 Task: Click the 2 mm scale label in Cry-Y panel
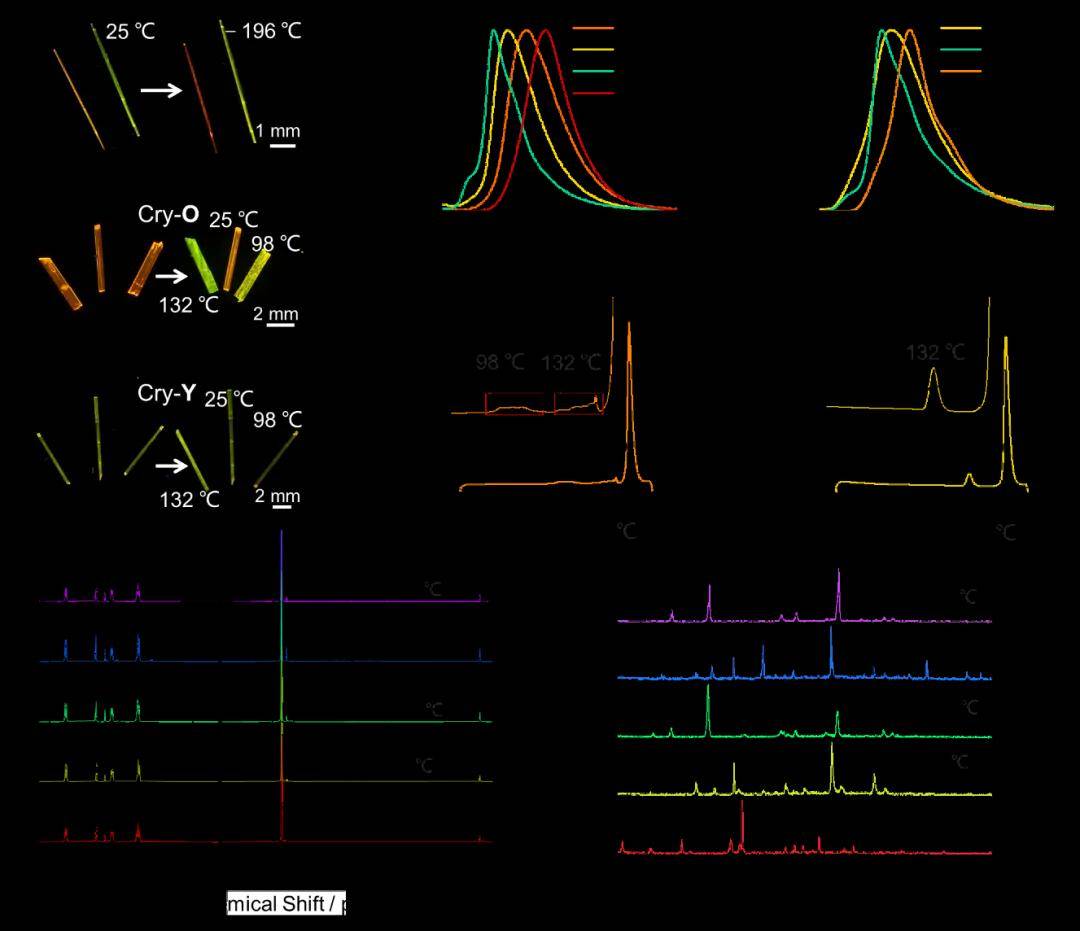278,496
